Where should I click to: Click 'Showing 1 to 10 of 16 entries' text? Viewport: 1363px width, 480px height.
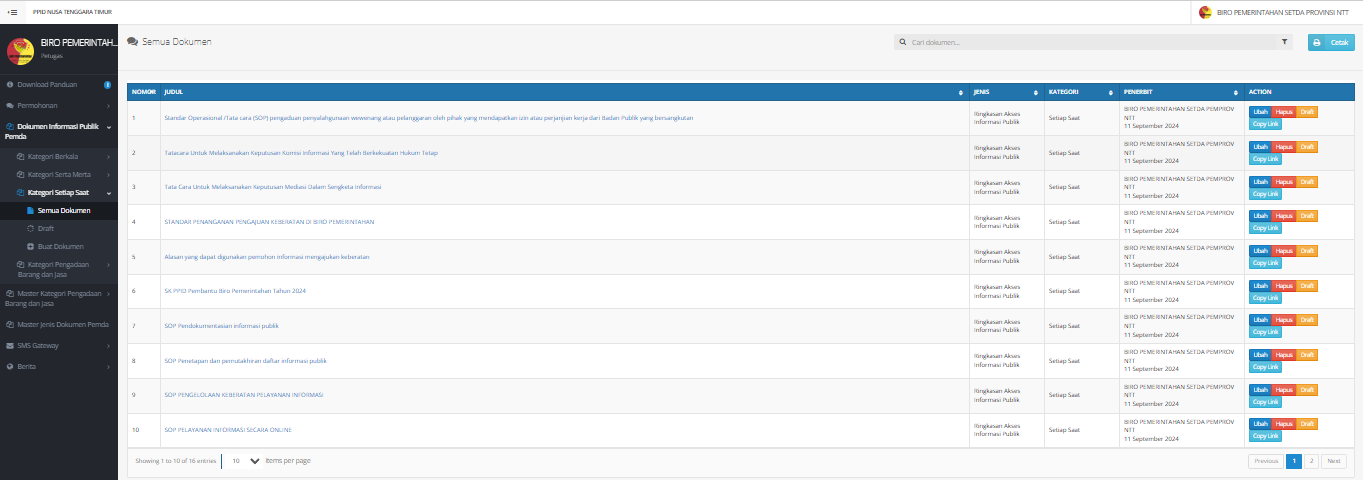(175, 461)
